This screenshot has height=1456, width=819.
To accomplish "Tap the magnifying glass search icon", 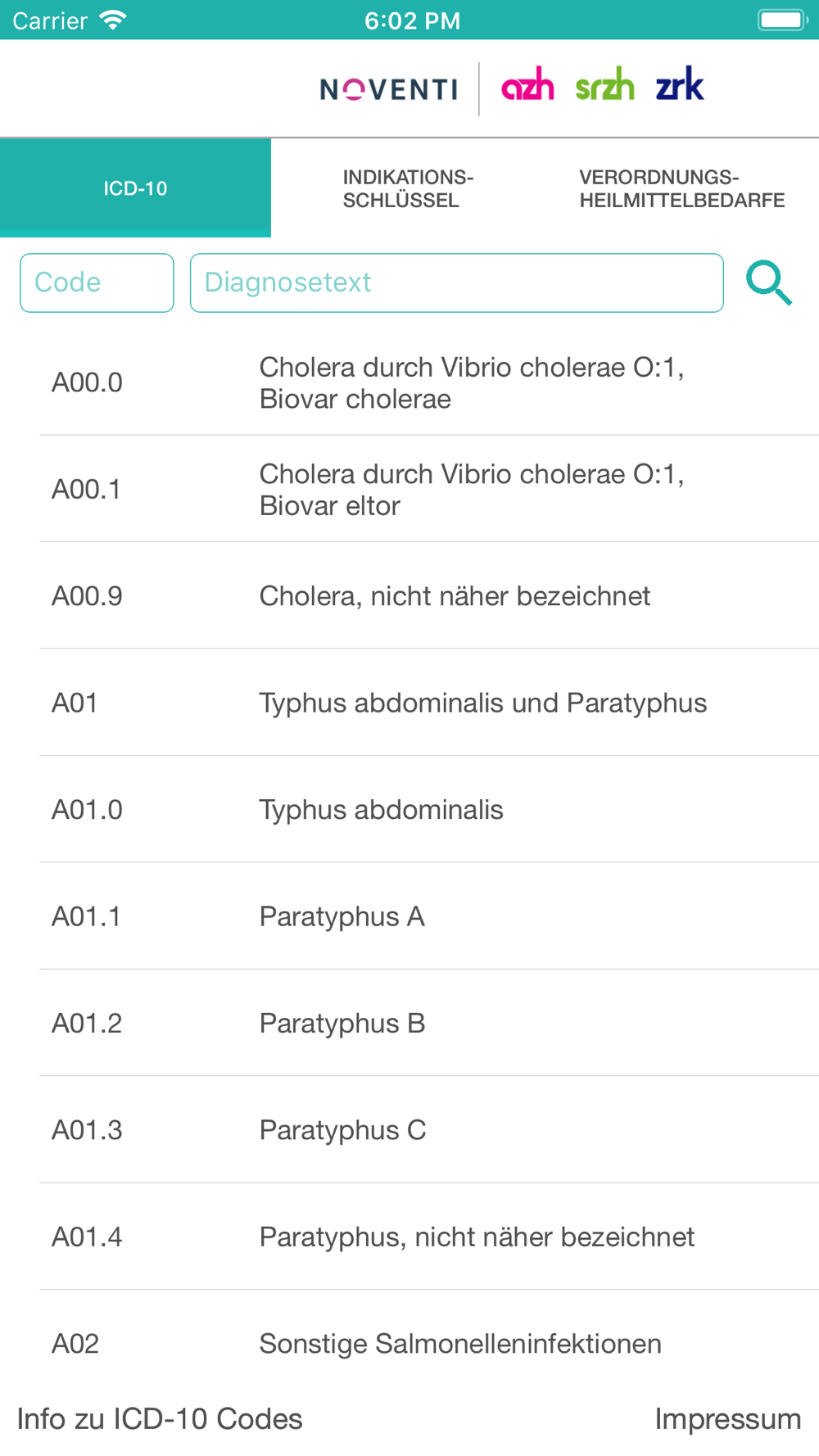I will [x=769, y=283].
